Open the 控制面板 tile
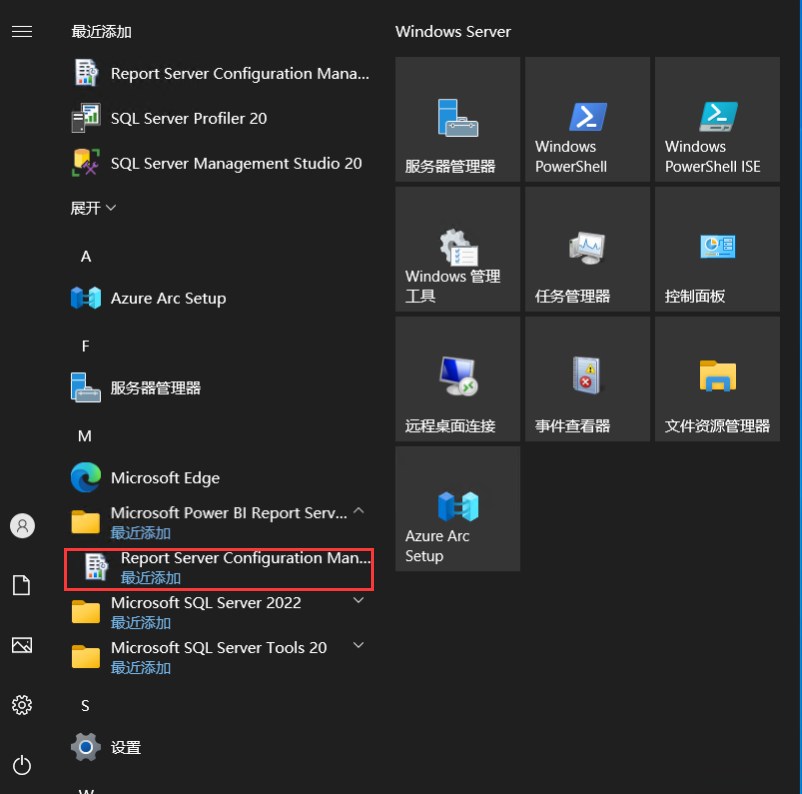Image resolution: width=802 pixels, height=794 pixels. point(718,249)
